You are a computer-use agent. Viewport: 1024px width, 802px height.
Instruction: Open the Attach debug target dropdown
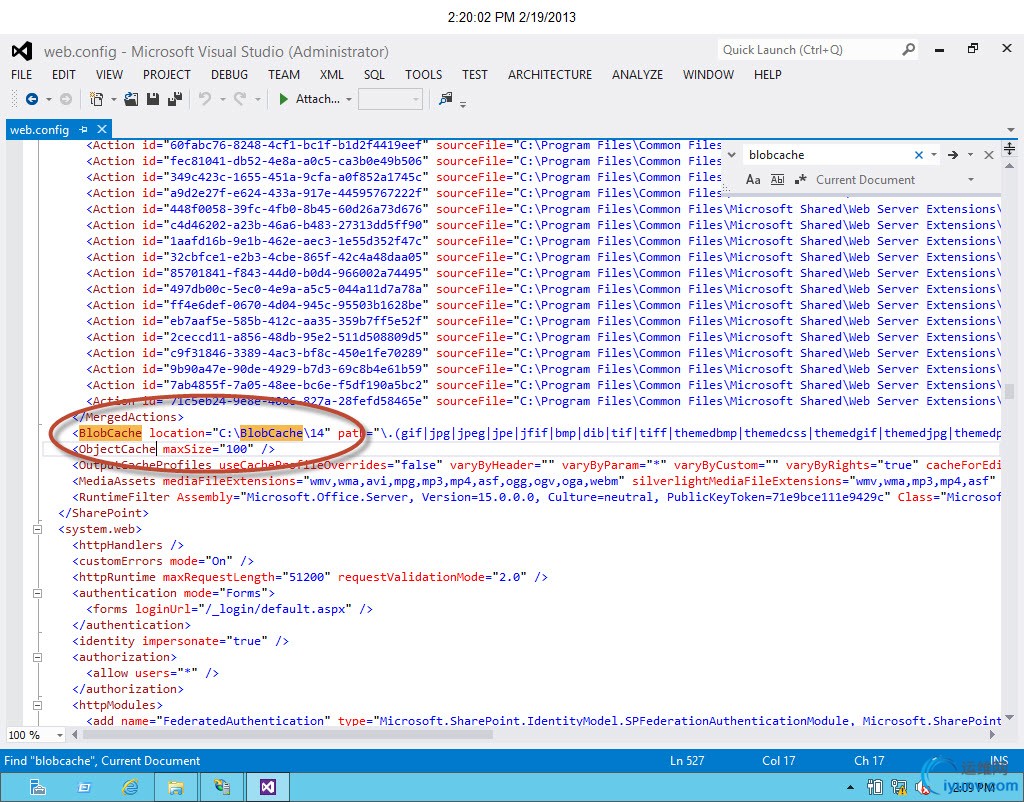pyautogui.click(x=349, y=99)
